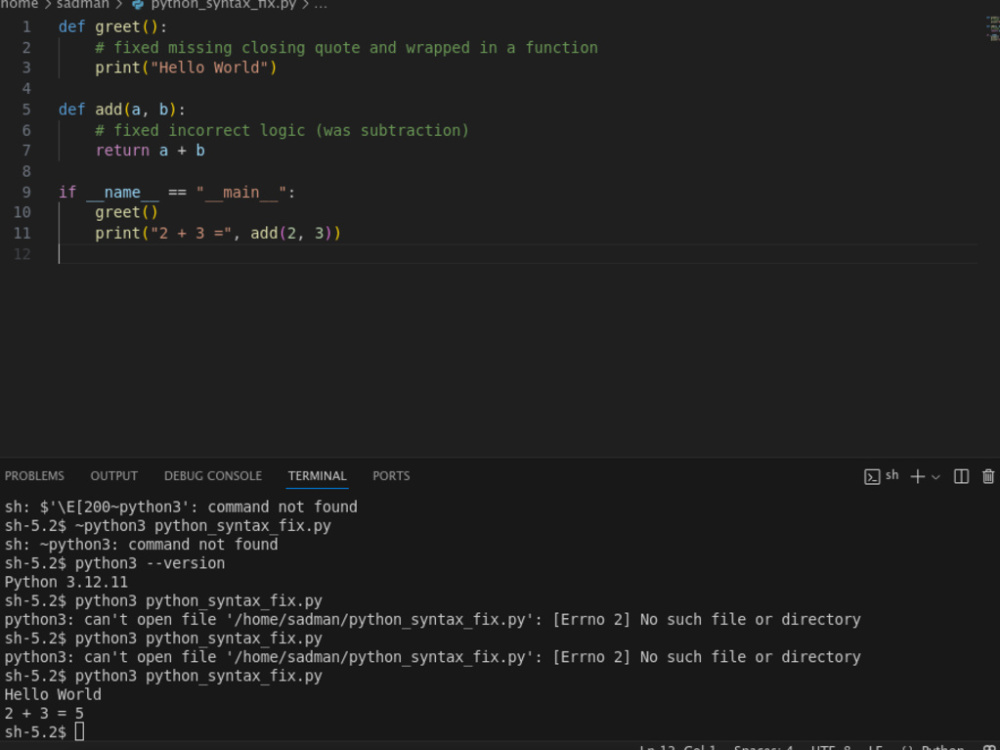Kill terminal with the trash icon
1000x750 pixels.
988,476
